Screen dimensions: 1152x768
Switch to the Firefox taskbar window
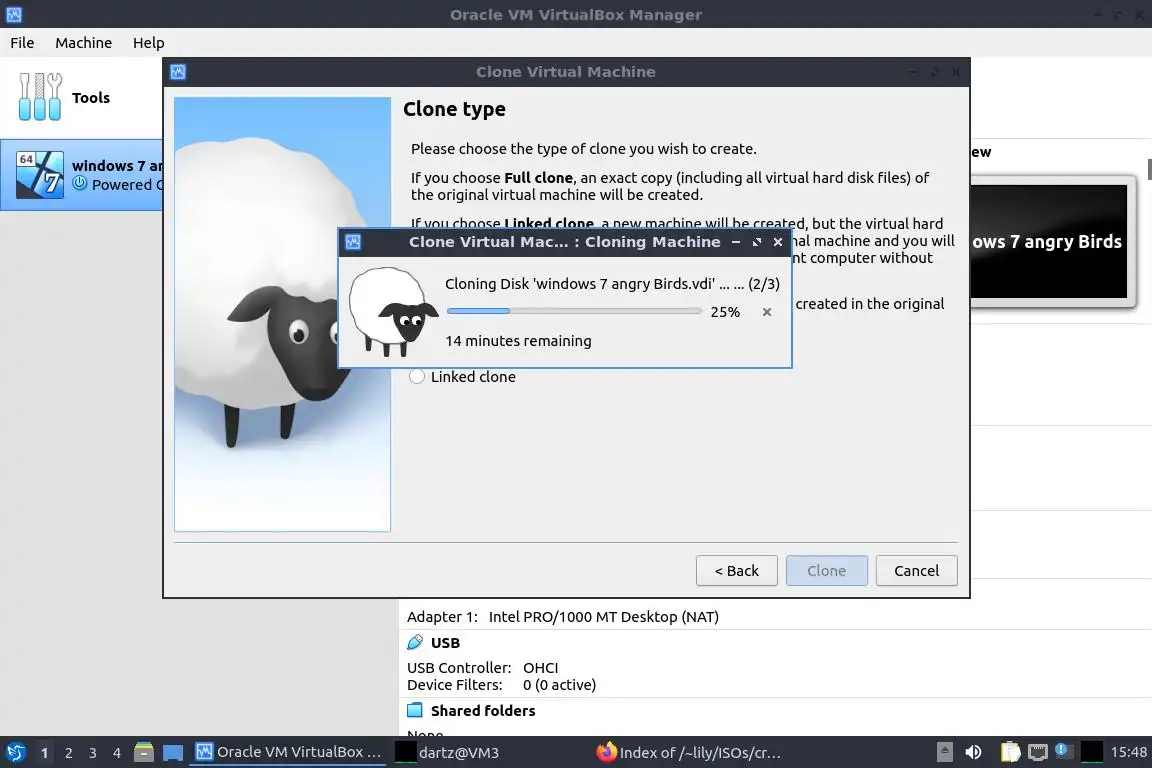coord(688,752)
